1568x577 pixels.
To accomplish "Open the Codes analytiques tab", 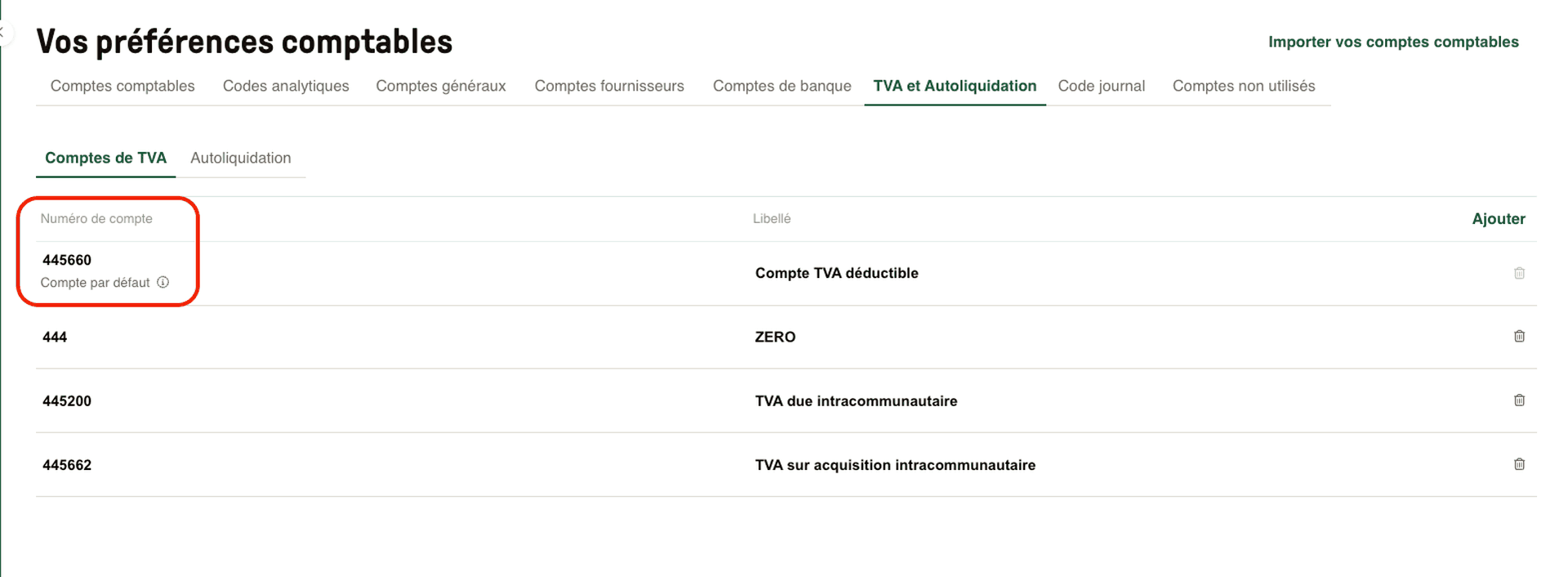I will [286, 86].
